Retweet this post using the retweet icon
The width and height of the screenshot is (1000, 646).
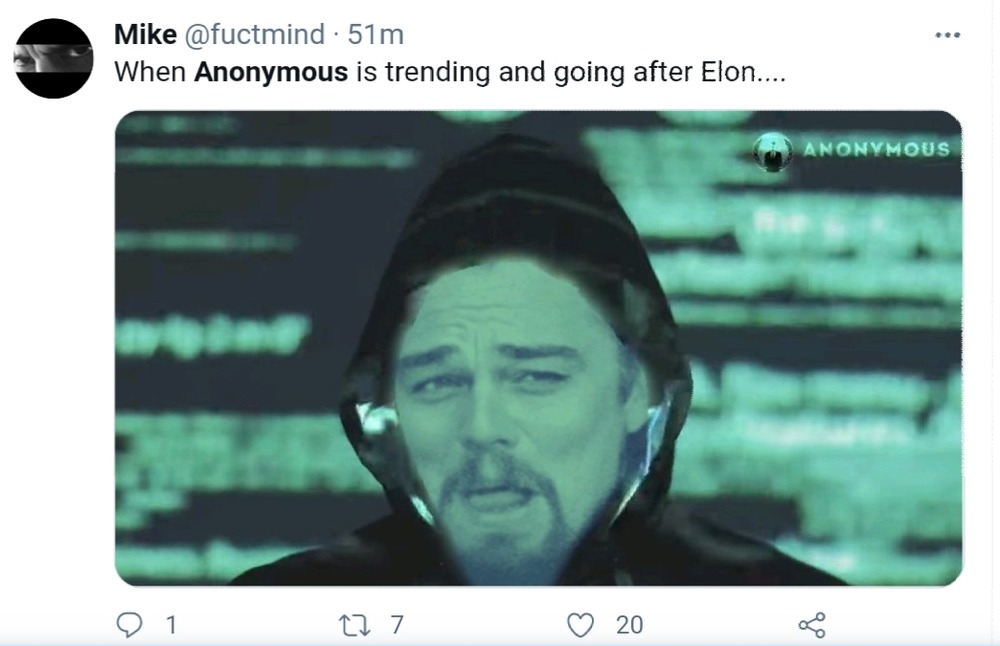coord(355,625)
